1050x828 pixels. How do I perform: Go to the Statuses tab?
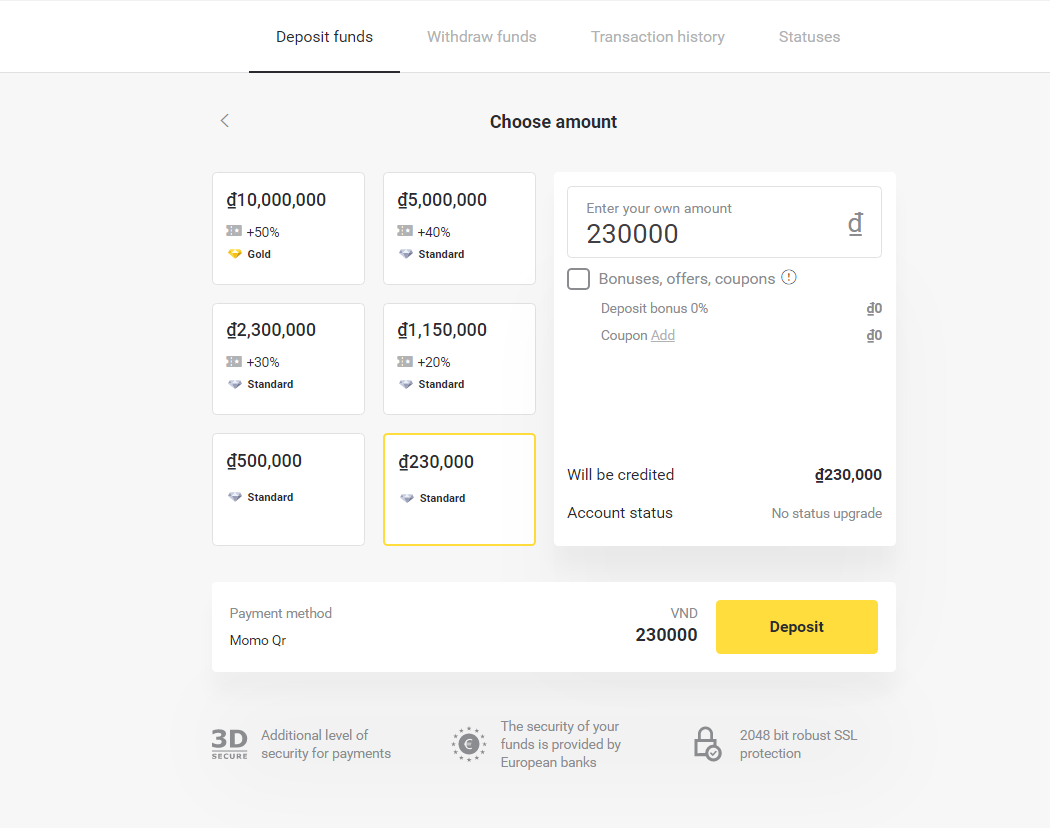[x=809, y=37]
